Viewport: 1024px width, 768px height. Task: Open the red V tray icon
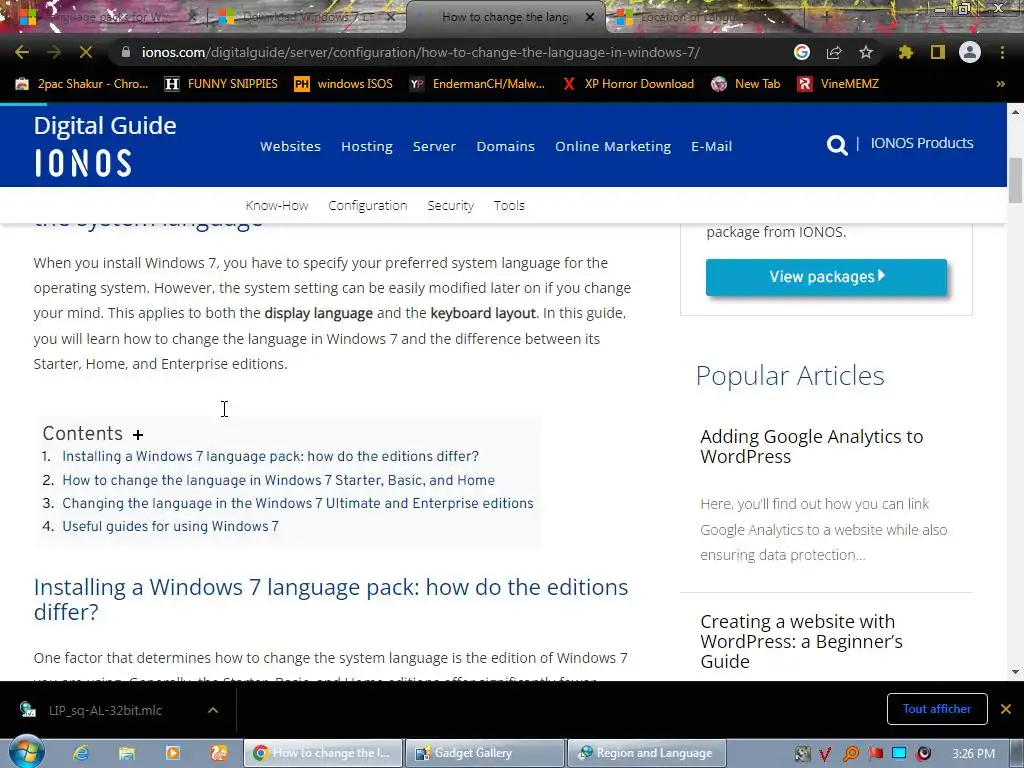point(825,754)
